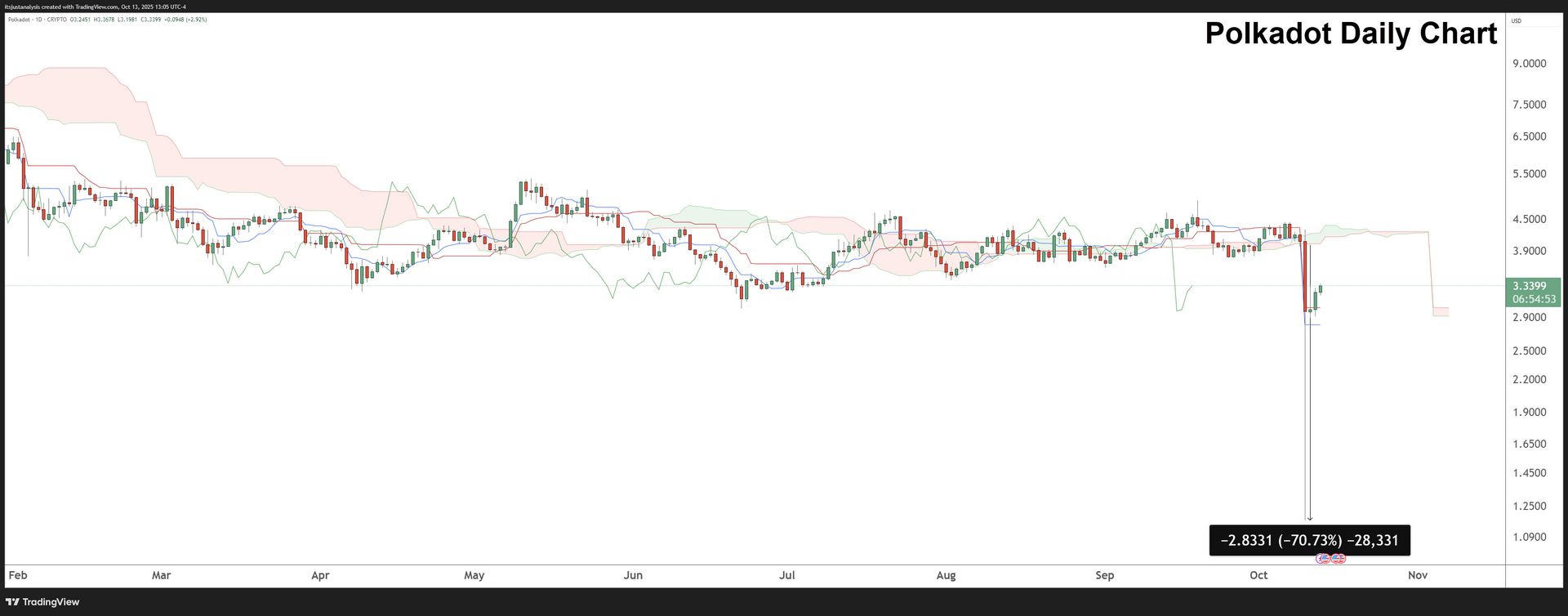
Task: Click the TradingView logo in the footer
Action: [x=42, y=602]
